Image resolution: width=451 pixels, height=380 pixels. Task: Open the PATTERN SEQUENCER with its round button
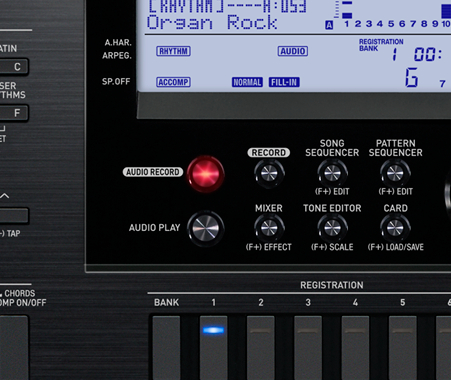(x=395, y=174)
